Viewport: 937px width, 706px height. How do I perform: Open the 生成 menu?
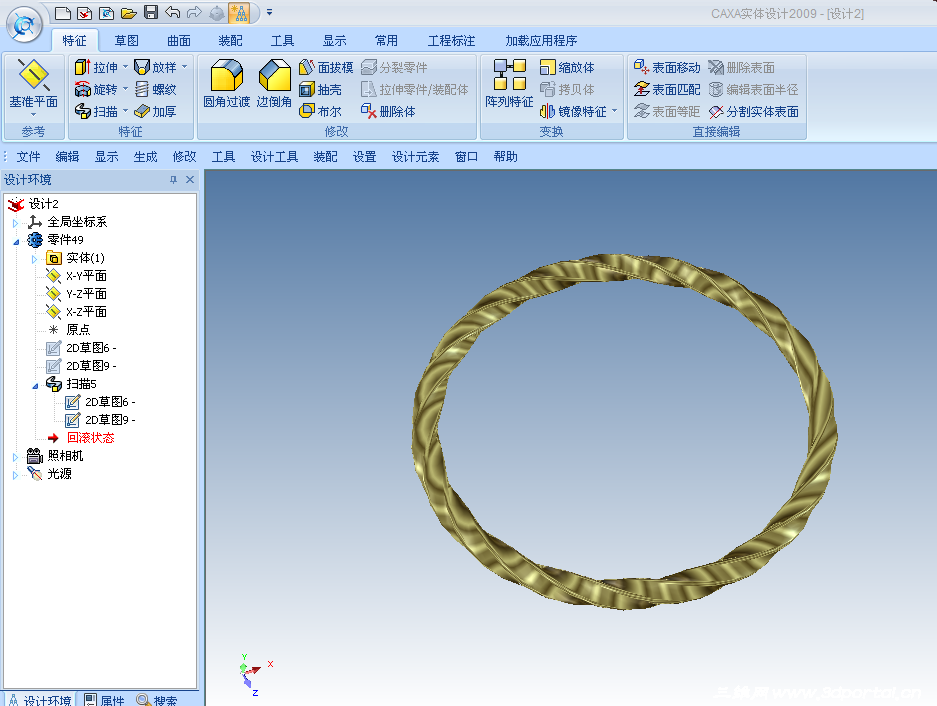[145, 157]
